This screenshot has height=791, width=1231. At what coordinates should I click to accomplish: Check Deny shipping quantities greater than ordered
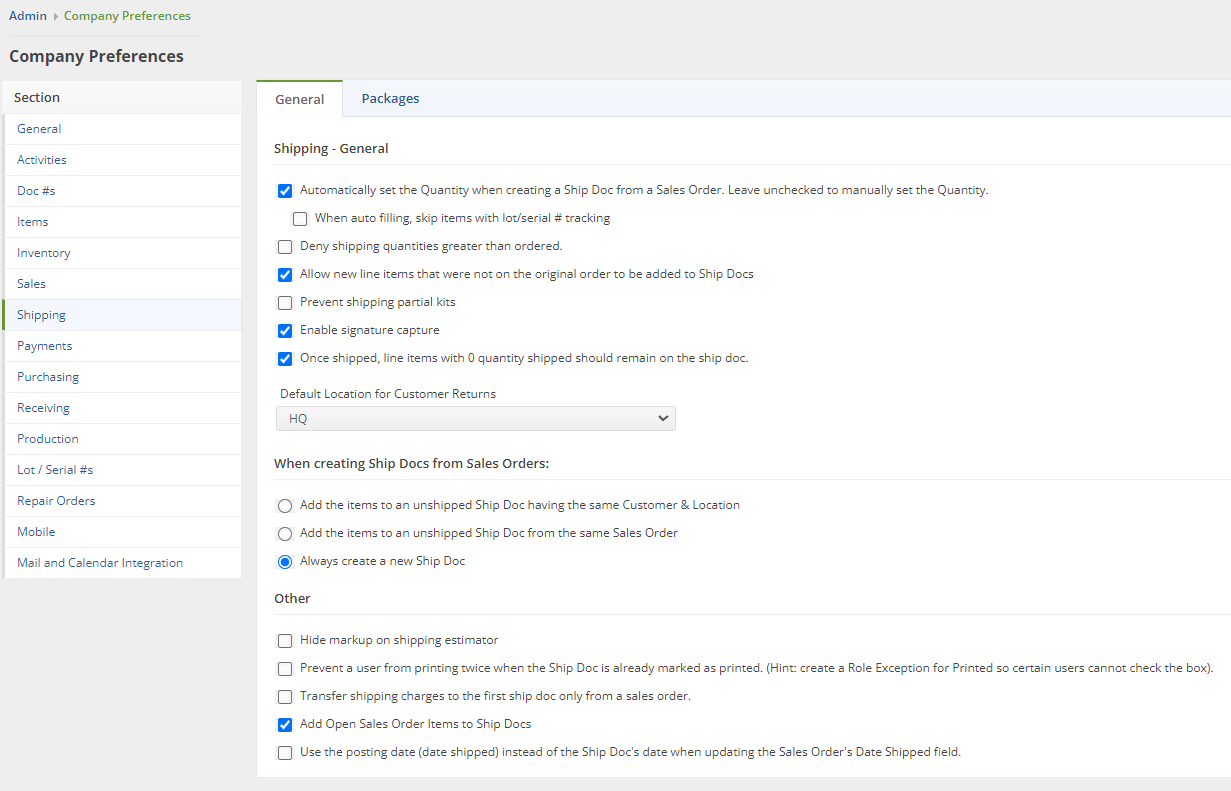coord(285,247)
